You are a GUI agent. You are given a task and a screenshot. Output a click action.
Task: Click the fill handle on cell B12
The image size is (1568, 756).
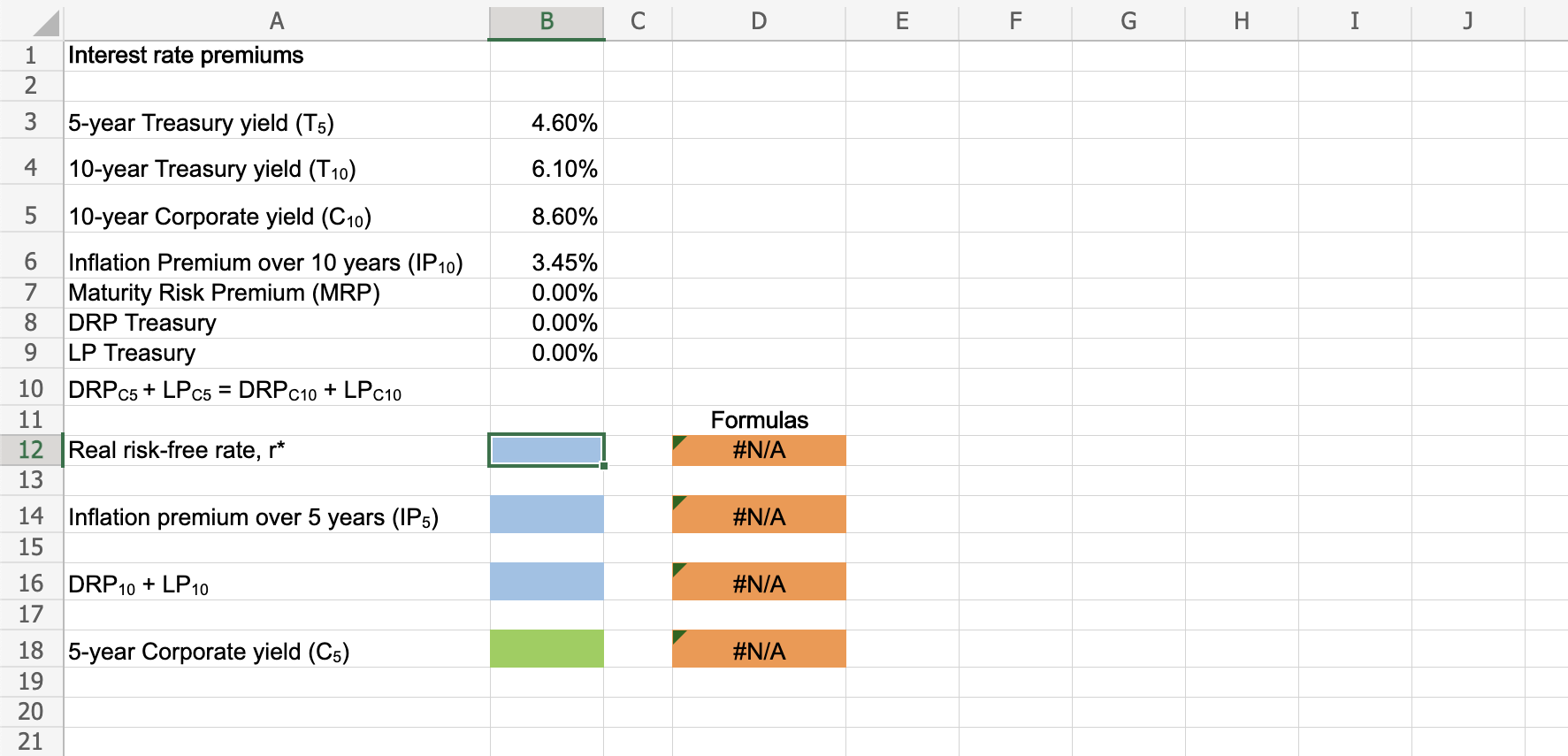(604, 465)
